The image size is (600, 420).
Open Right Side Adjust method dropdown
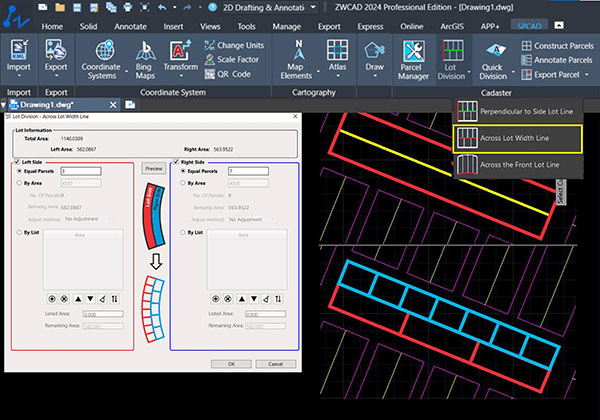tap(252, 220)
